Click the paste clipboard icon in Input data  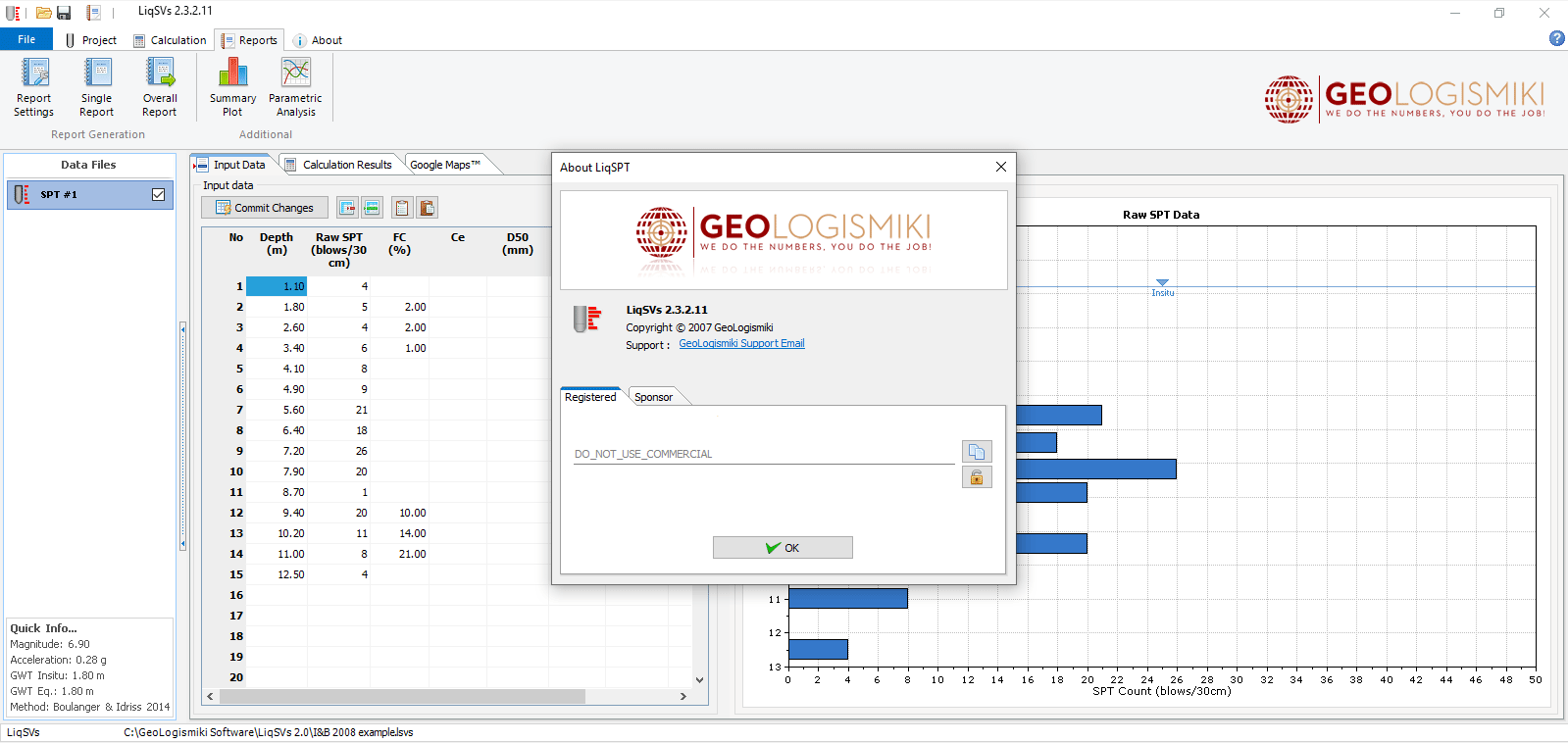point(427,208)
